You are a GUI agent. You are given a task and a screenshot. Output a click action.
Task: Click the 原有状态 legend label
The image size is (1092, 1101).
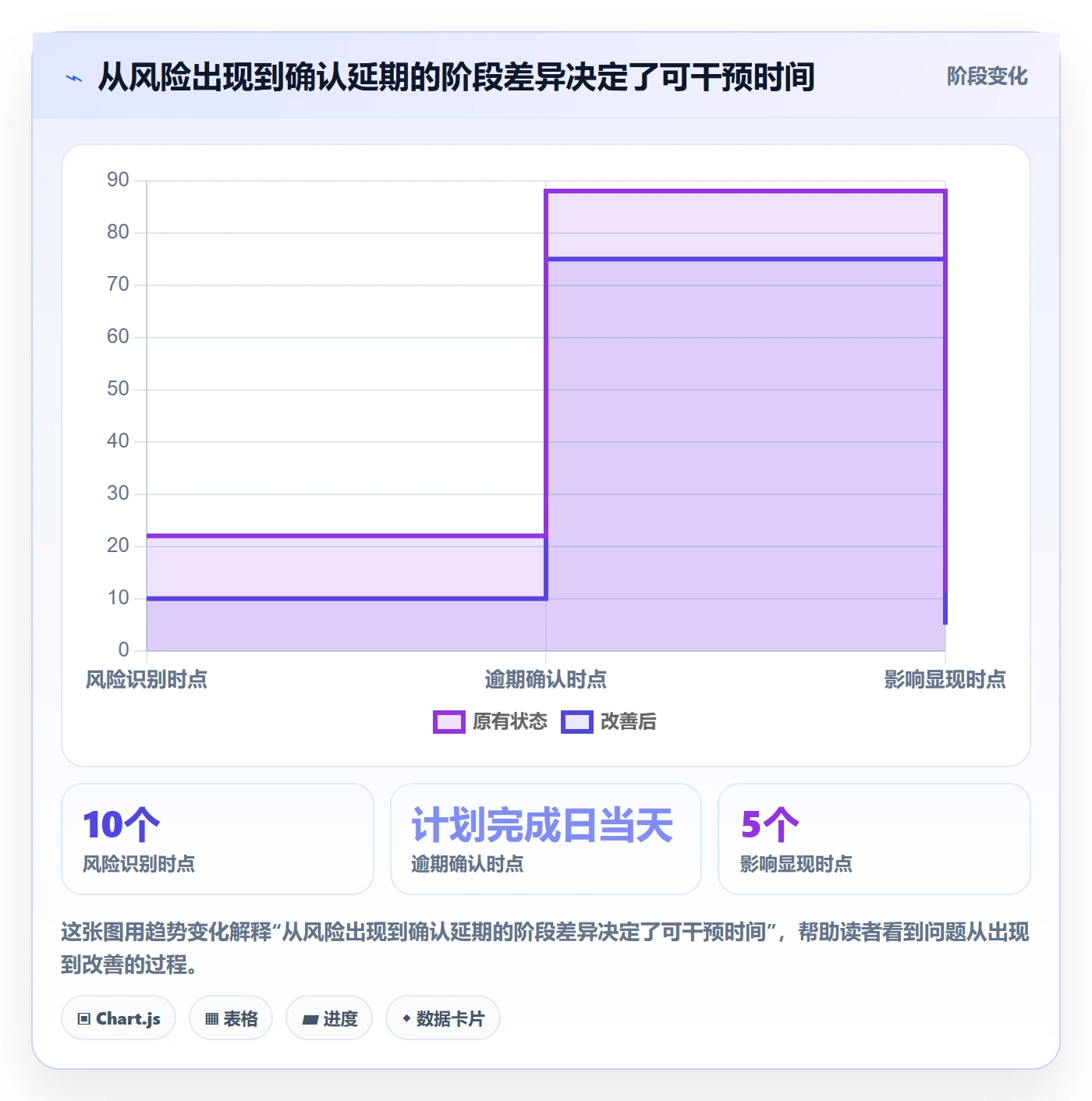click(x=510, y=722)
